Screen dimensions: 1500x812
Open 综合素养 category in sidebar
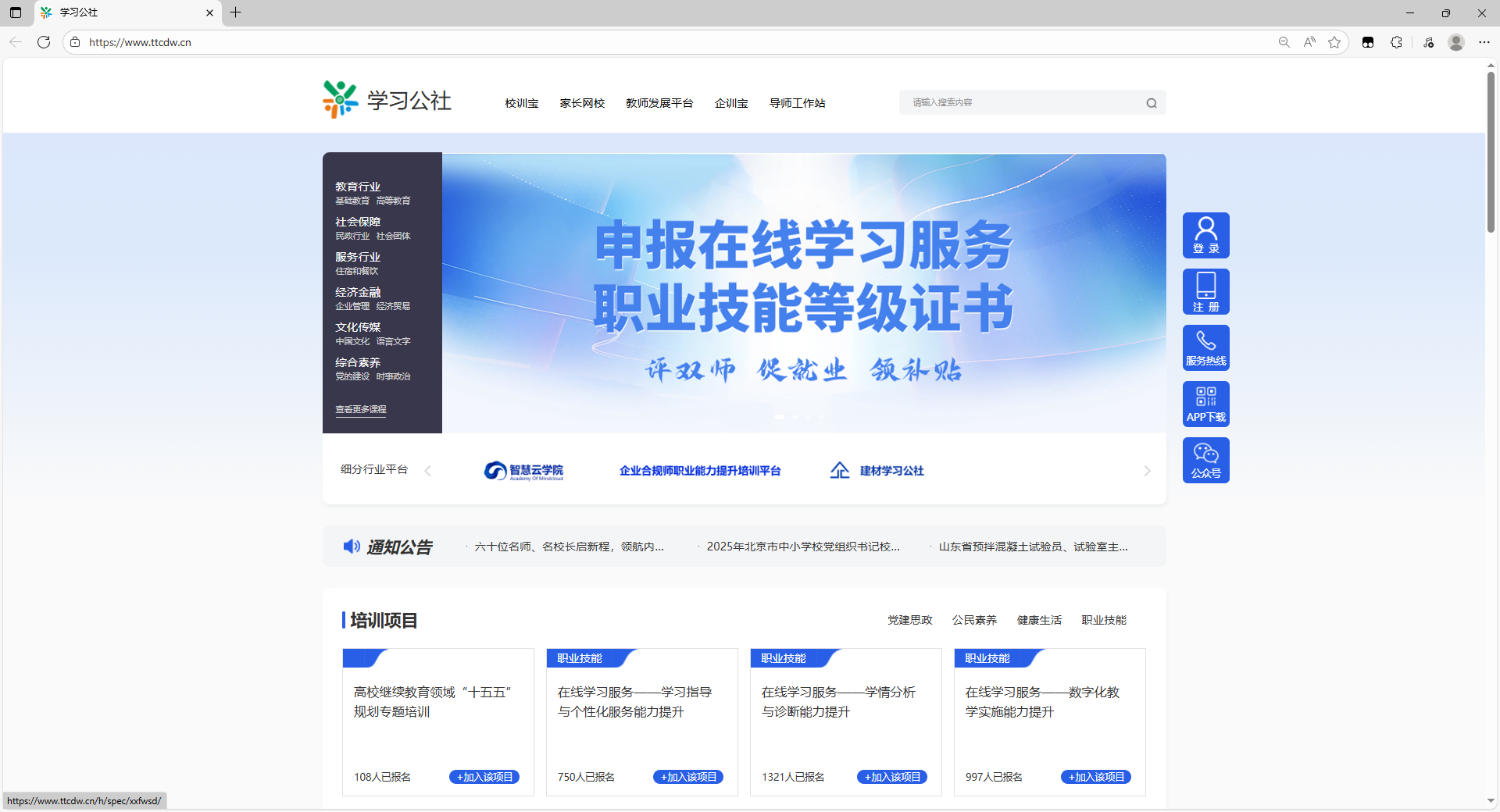(x=358, y=362)
